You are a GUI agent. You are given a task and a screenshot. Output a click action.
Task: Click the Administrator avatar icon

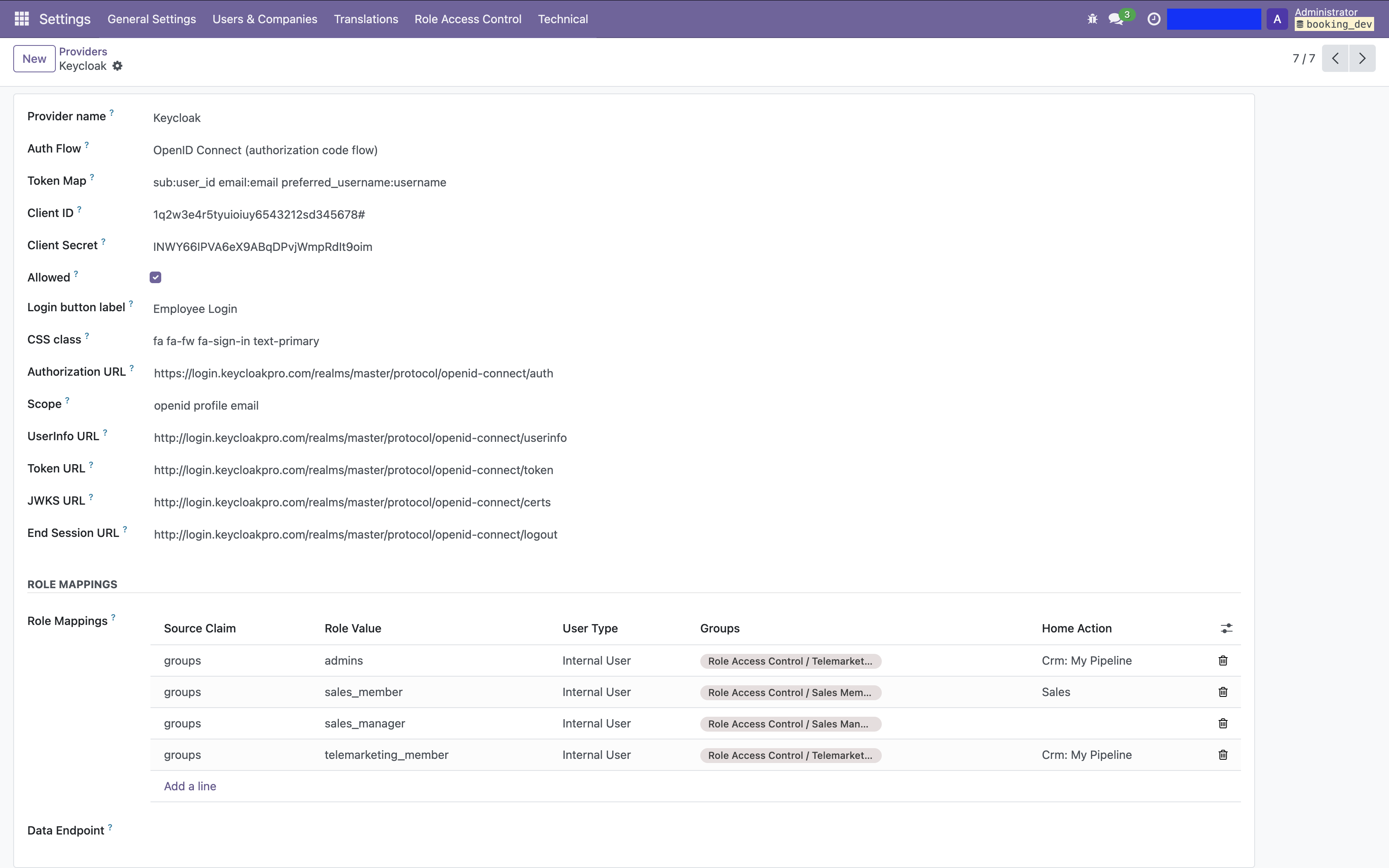[x=1277, y=19]
